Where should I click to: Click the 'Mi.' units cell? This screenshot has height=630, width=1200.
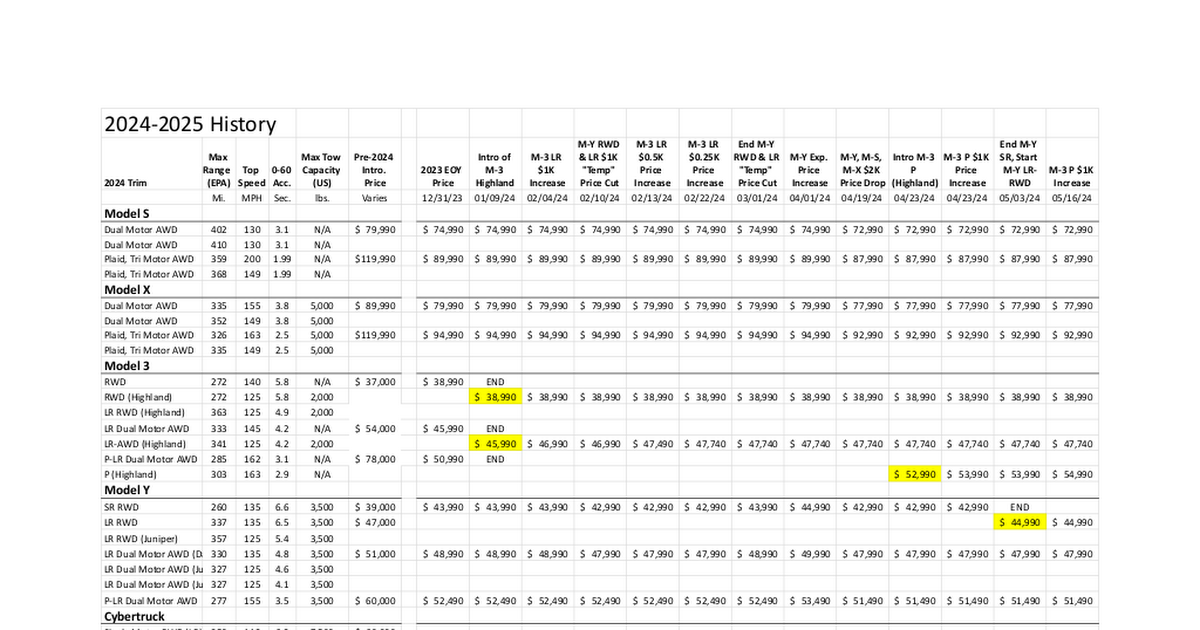[217, 198]
